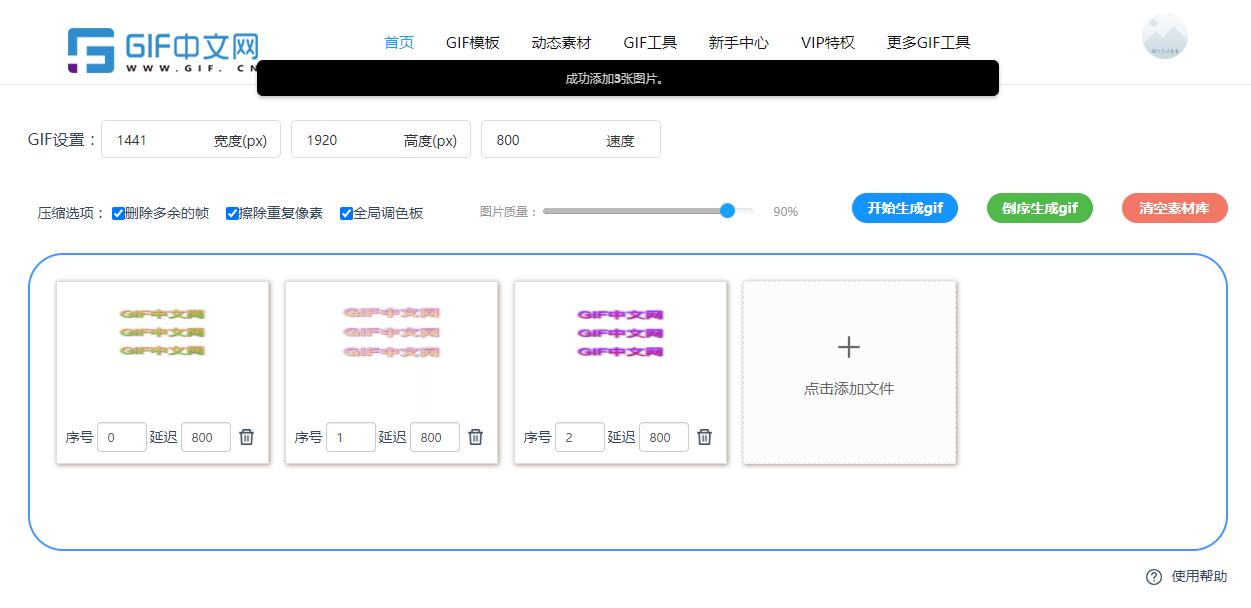Disable the 擦除重复像素 compression option
The image size is (1251, 608).
pyautogui.click(x=232, y=212)
